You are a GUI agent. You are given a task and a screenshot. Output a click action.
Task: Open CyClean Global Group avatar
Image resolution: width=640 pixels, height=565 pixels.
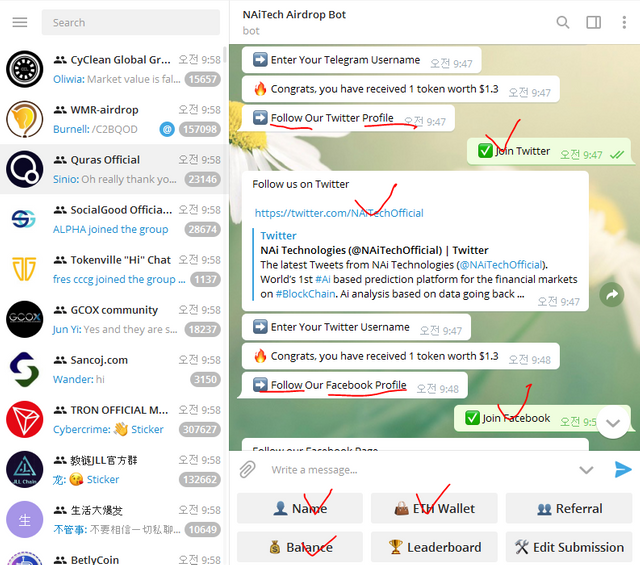pyautogui.click(x=24, y=69)
